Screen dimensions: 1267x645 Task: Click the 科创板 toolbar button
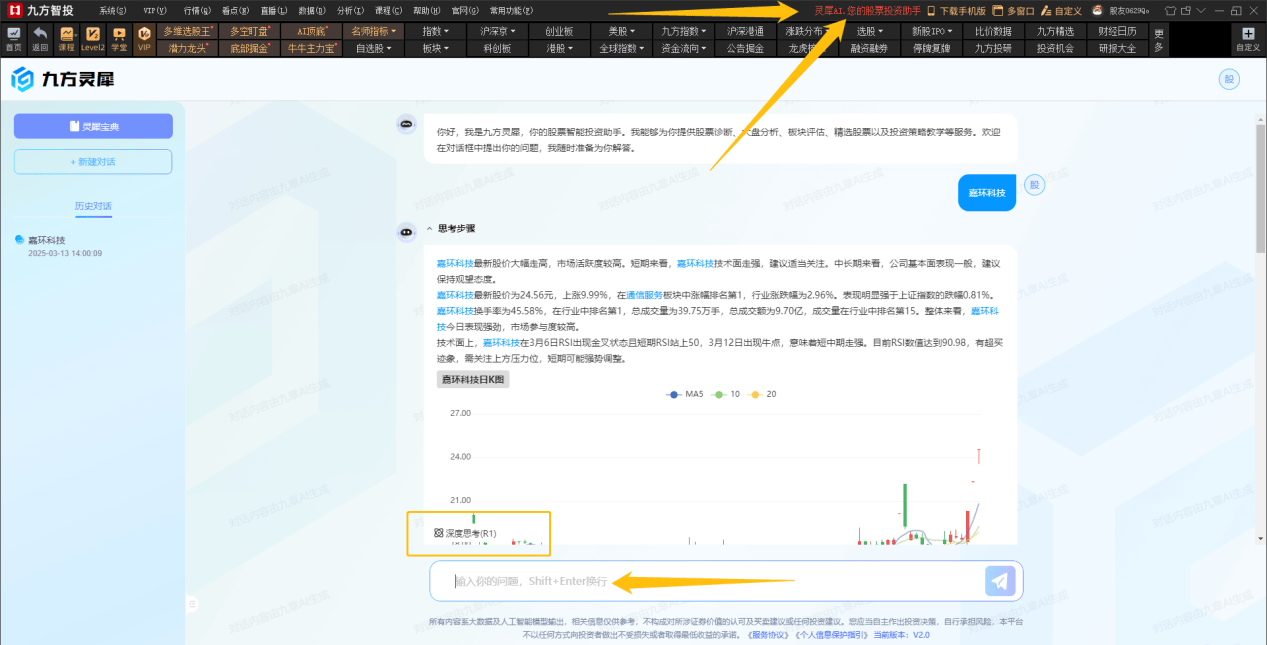(497, 47)
